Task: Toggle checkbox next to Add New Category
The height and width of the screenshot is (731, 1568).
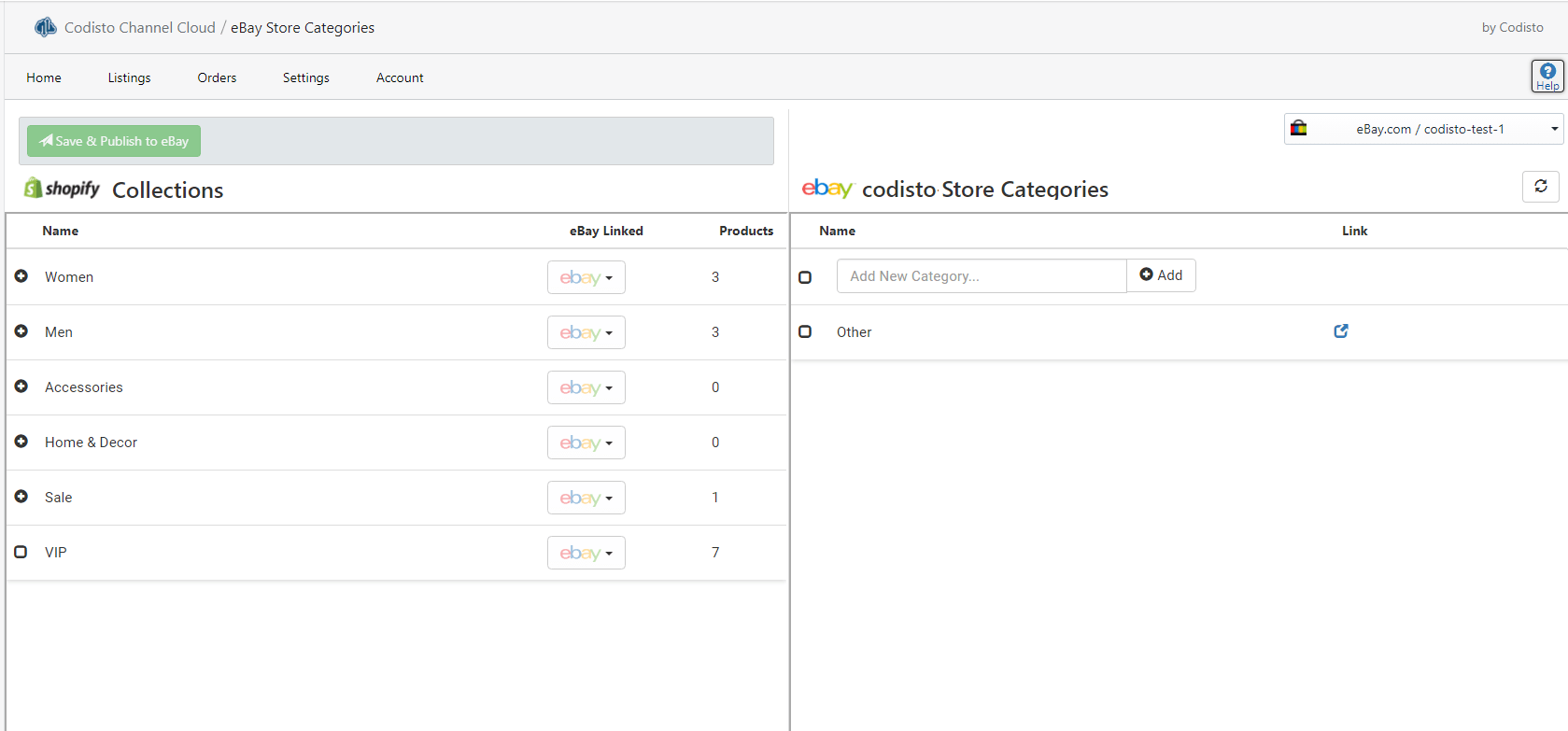Action: point(805,277)
